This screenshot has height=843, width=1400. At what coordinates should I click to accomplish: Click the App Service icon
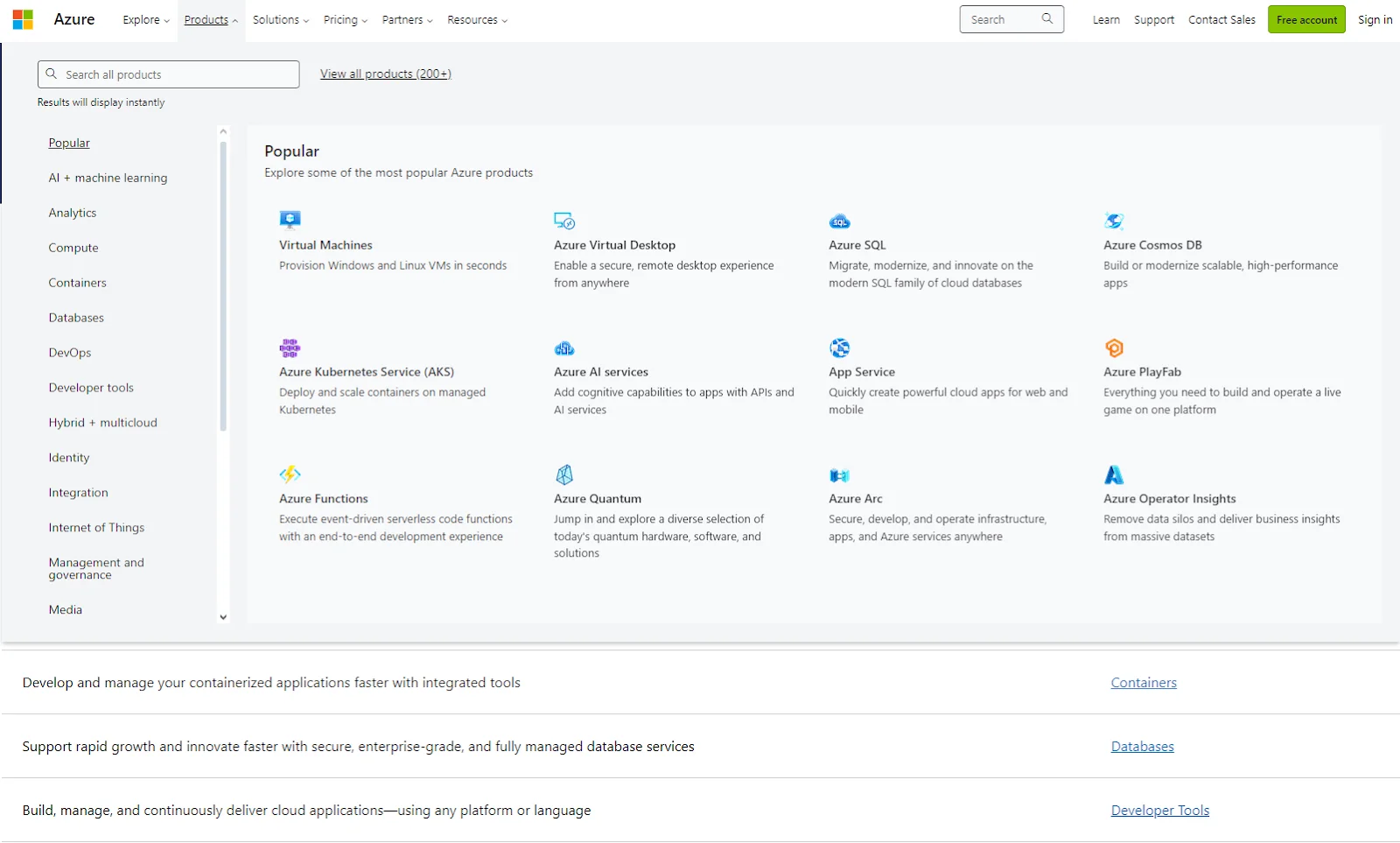click(x=839, y=348)
